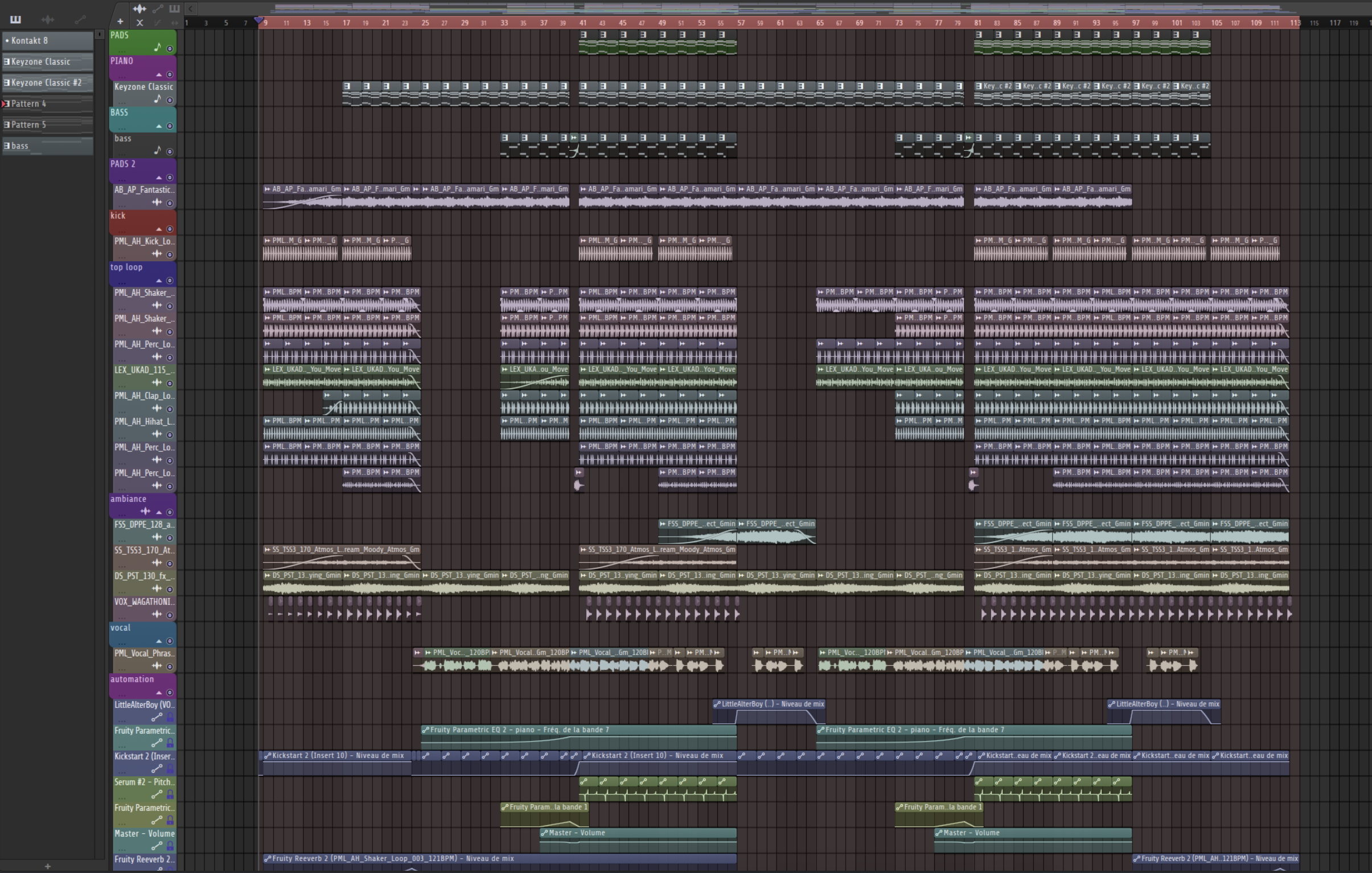Select Kontakt 8 in the picker list
Image resolution: width=1372 pixels, height=873 pixels.
pyautogui.click(x=48, y=40)
